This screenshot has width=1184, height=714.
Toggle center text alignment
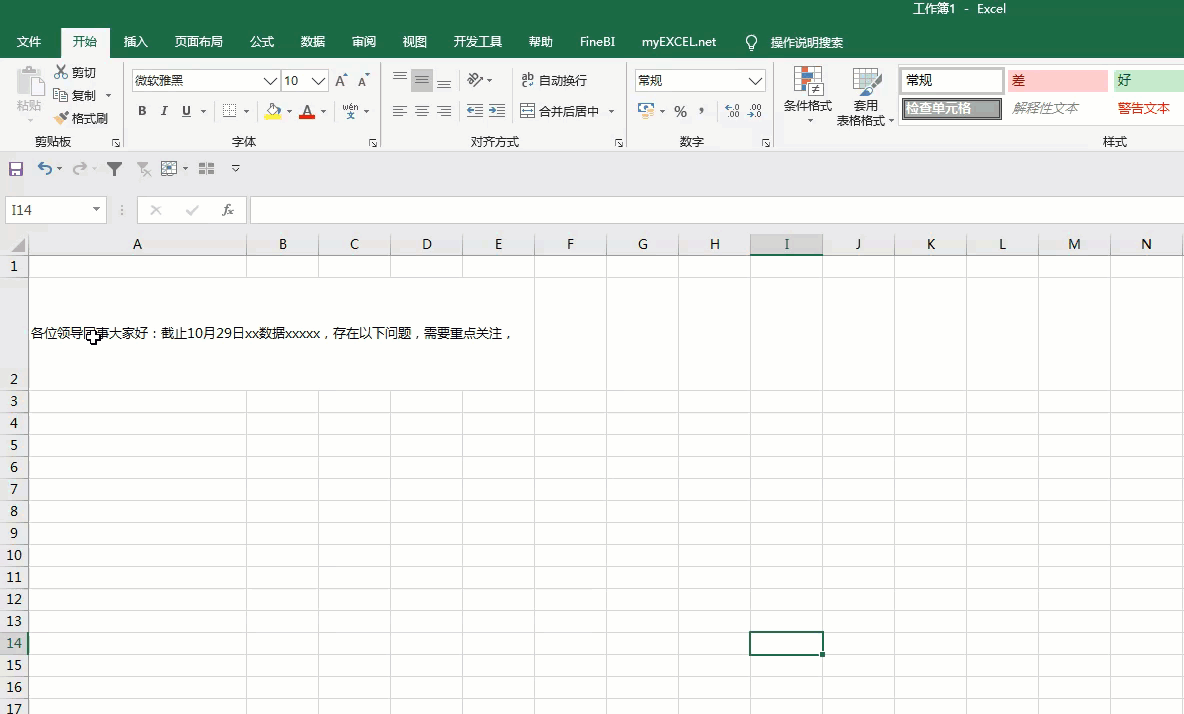point(421,111)
